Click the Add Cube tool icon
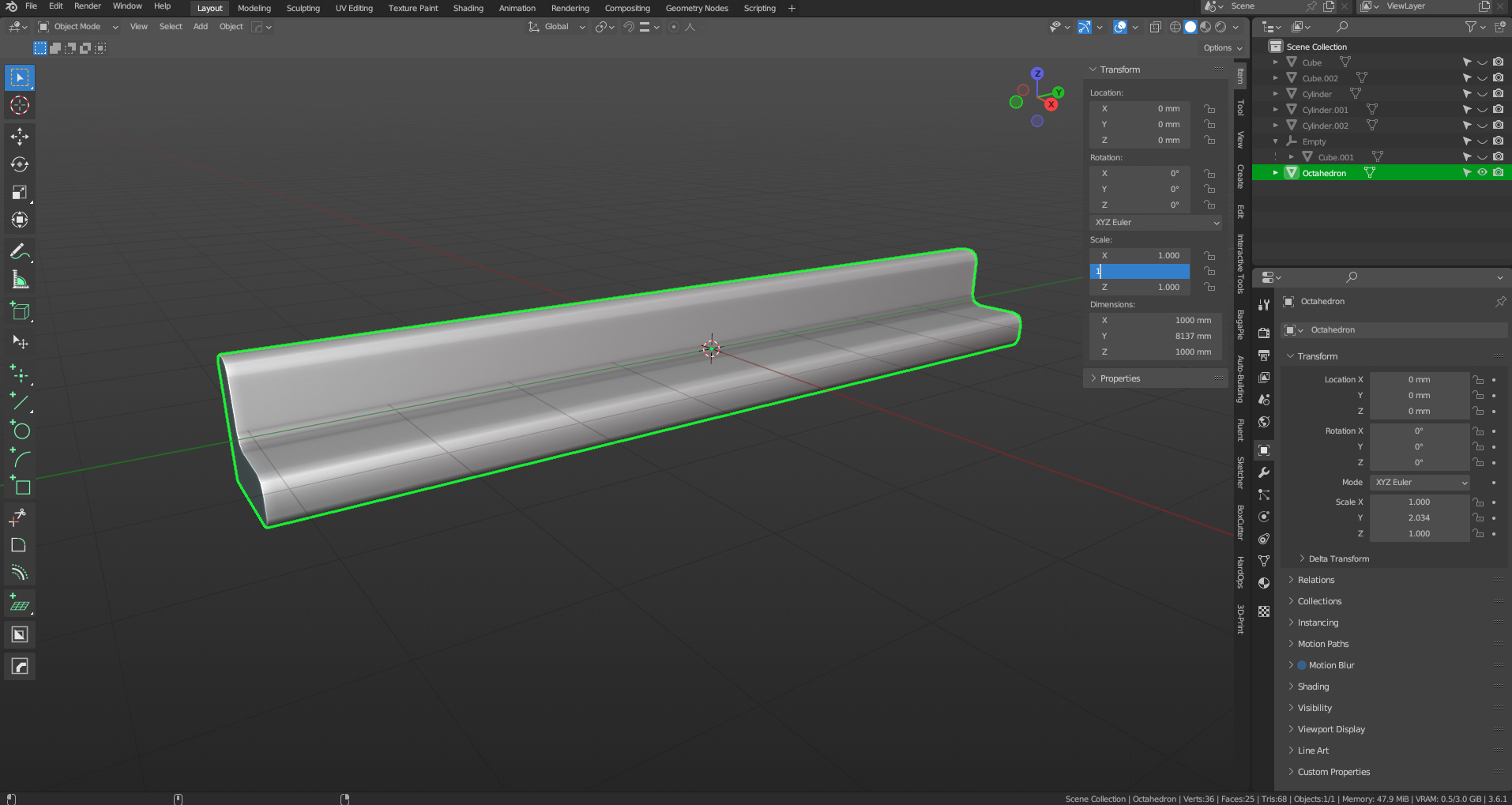Viewport: 1512px width, 805px height. click(20, 311)
